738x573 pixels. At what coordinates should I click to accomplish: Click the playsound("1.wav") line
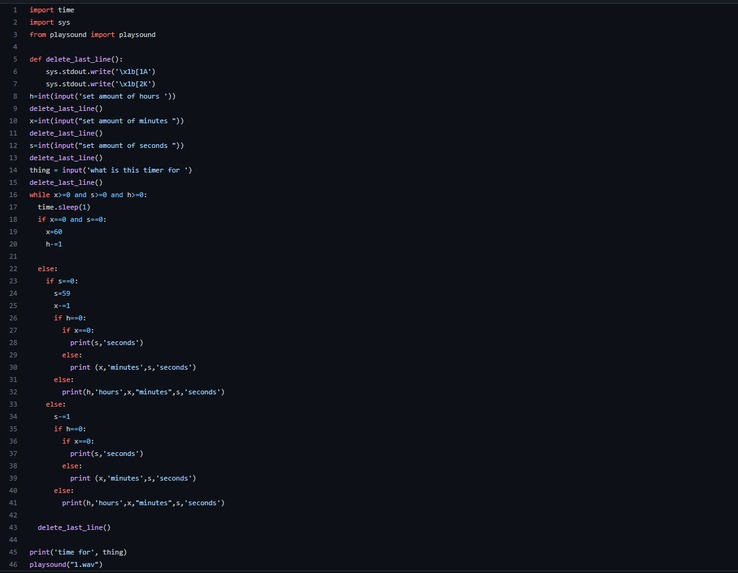(66, 565)
